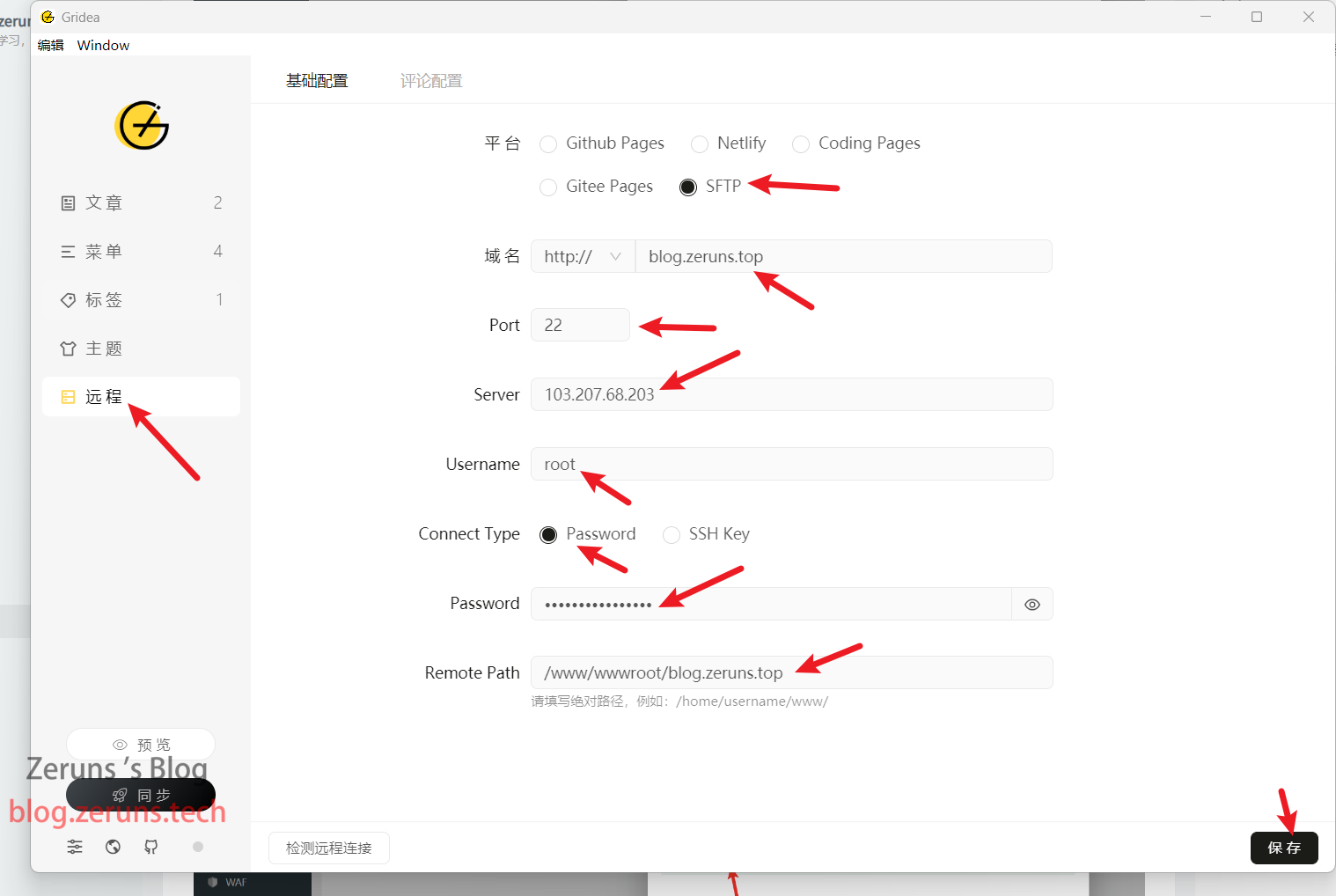Screen dimensions: 1336x896
Task: Click the rocket icon in 同步 button
Action: point(120,796)
